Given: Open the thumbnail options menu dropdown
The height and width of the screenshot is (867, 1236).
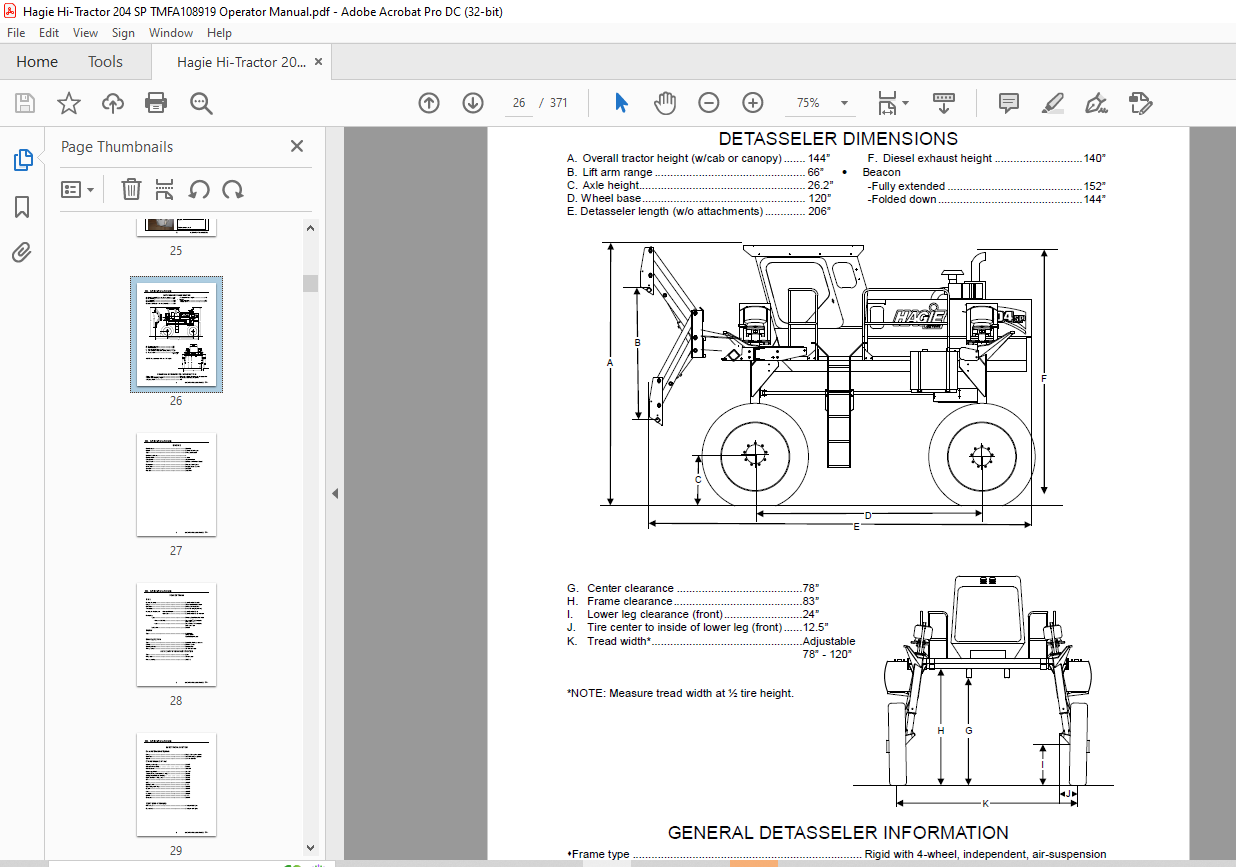Looking at the screenshot, I should [78, 189].
